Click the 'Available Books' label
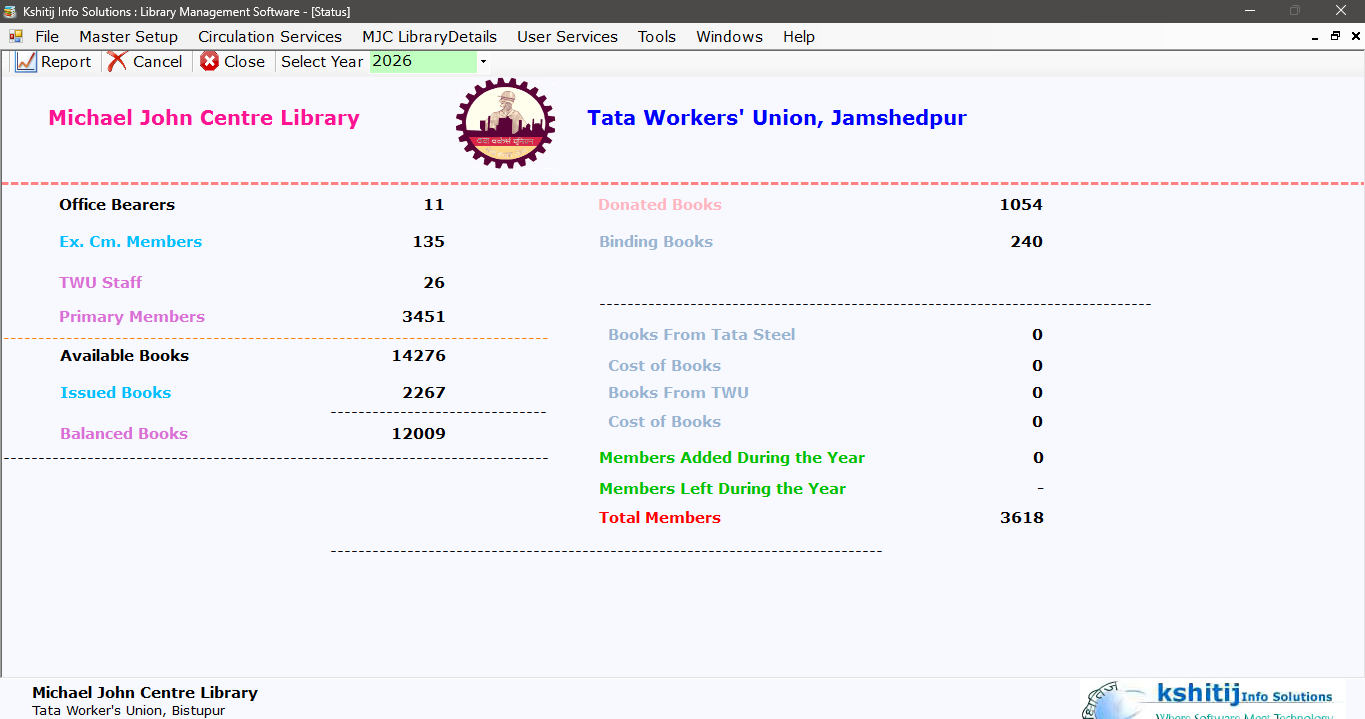Image resolution: width=1365 pixels, height=719 pixels. tap(125, 356)
